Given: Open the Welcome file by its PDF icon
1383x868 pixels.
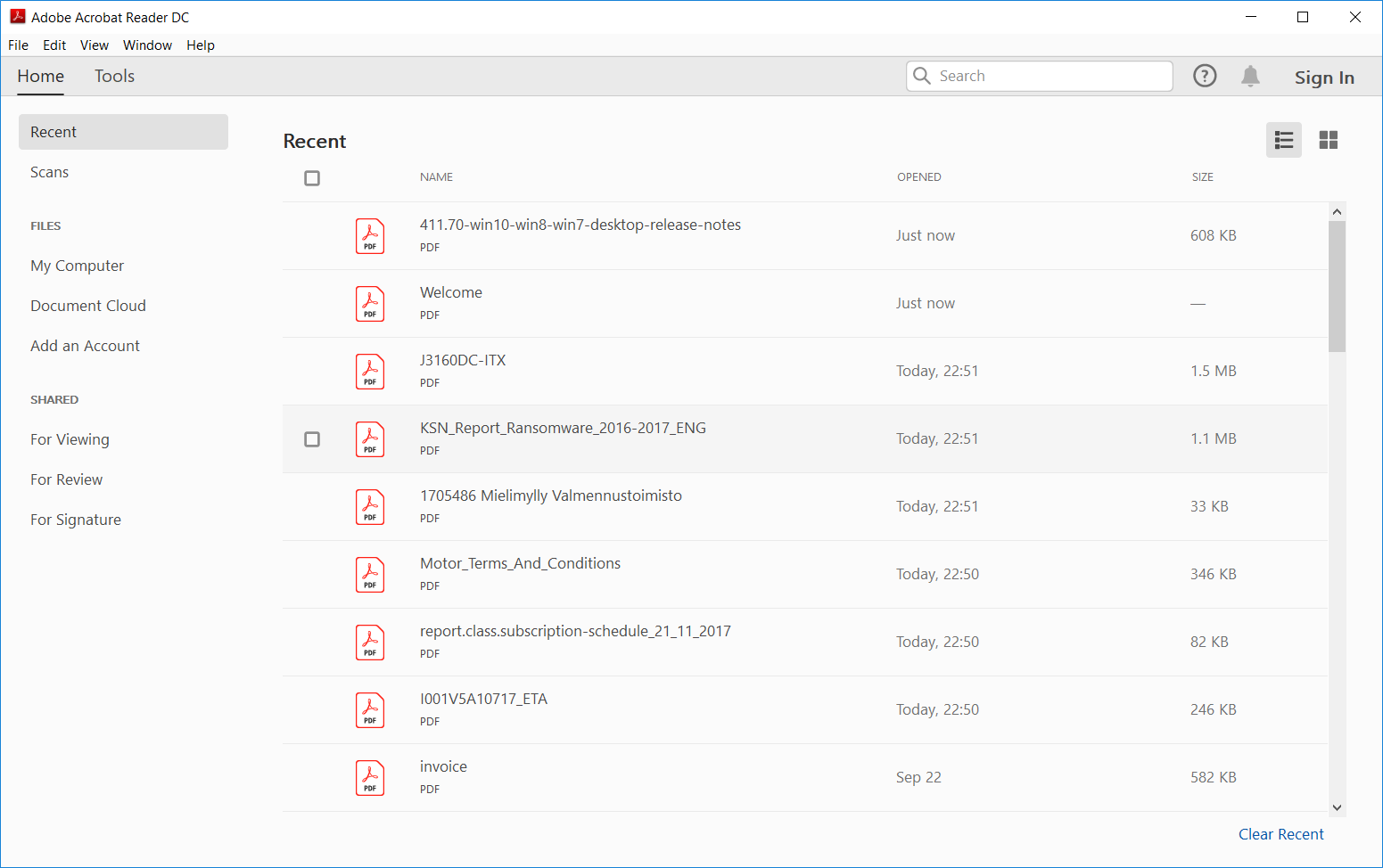Looking at the screenshot, I should 369,303.
